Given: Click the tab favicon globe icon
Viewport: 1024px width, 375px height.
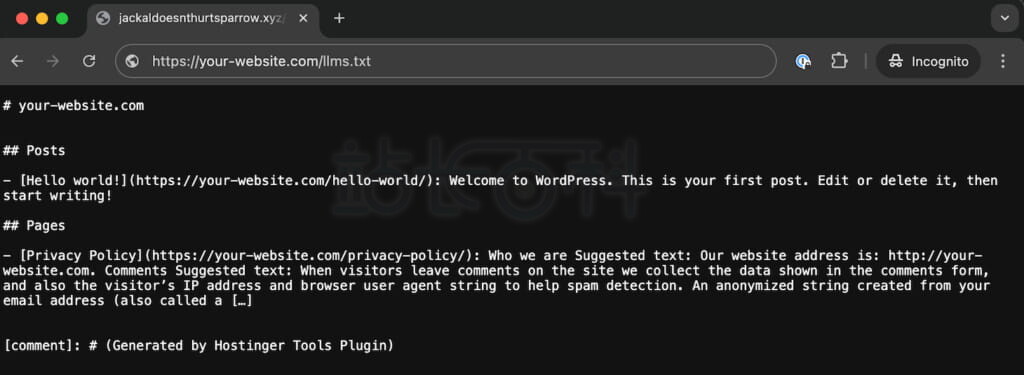Looking at the screenshot, I should coord(103,18).
